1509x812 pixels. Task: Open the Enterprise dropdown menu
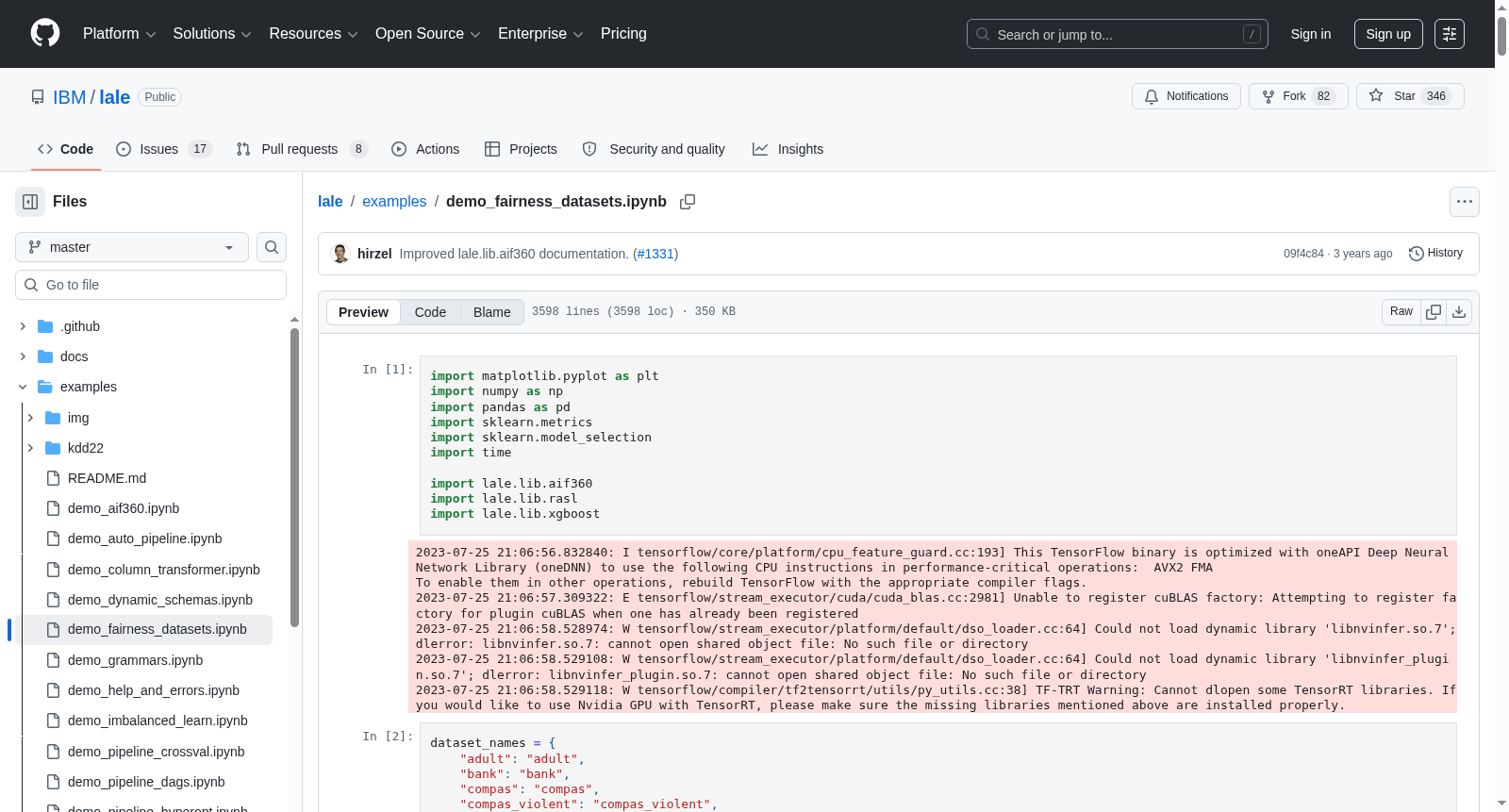(x=540, y=34)
